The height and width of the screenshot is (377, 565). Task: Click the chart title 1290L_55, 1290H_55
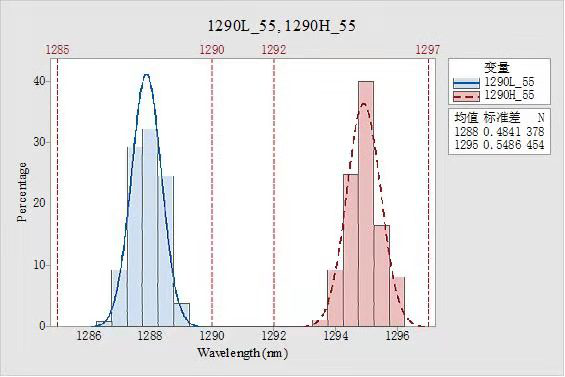tap(282, 26)
